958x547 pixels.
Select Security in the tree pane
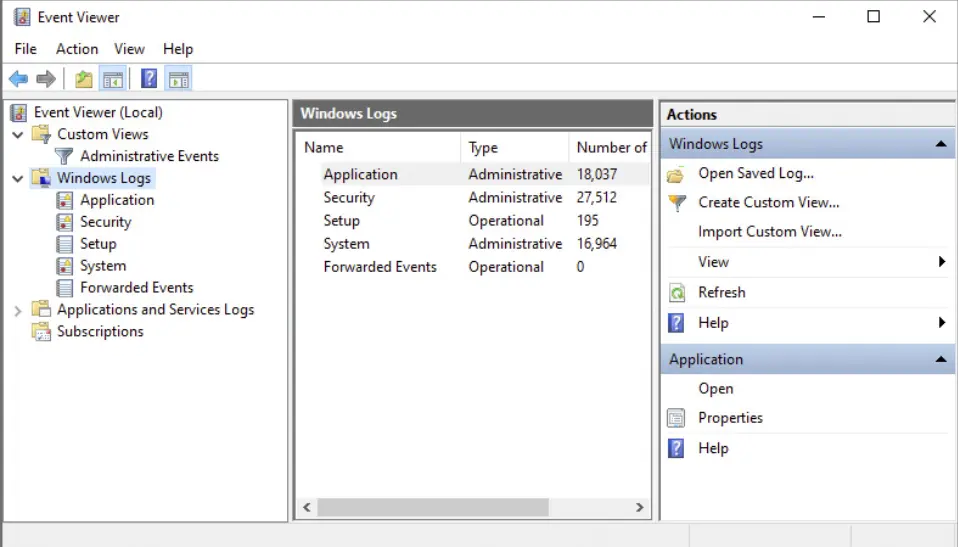(105, 222)
